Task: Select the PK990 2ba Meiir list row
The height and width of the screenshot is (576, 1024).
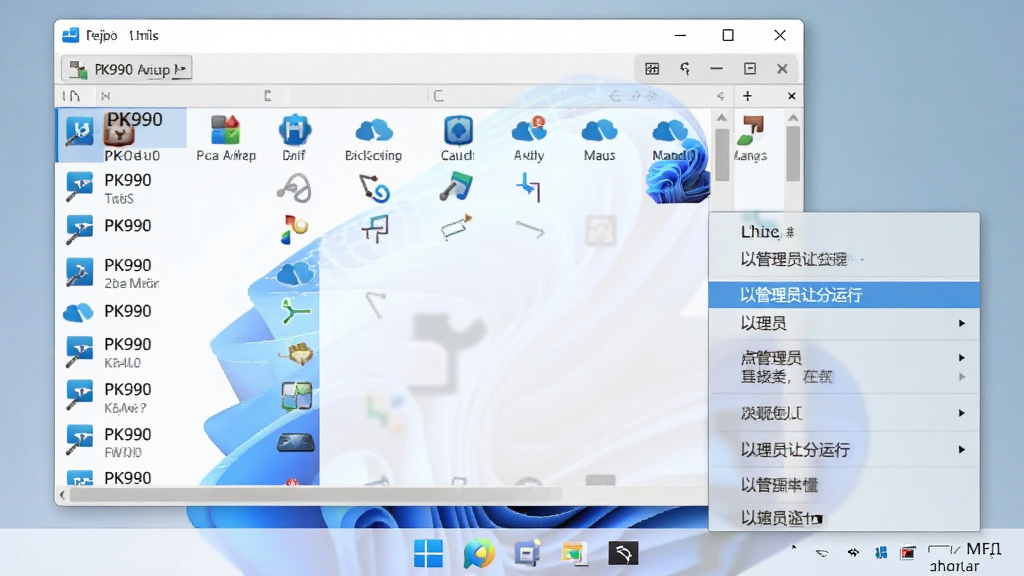Action: (x=121, y=273)
